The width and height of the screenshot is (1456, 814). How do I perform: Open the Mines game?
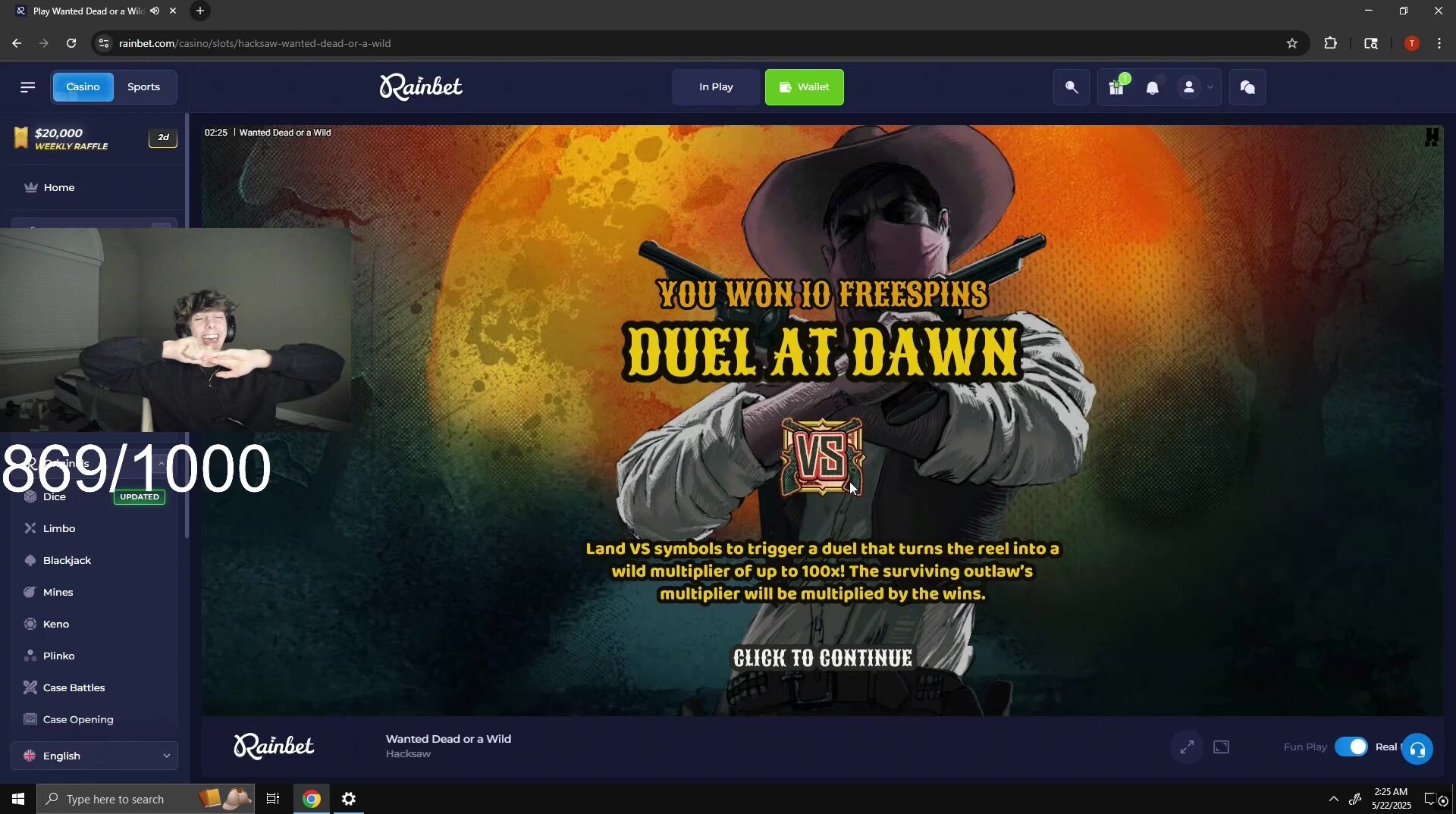click(58, 593)
